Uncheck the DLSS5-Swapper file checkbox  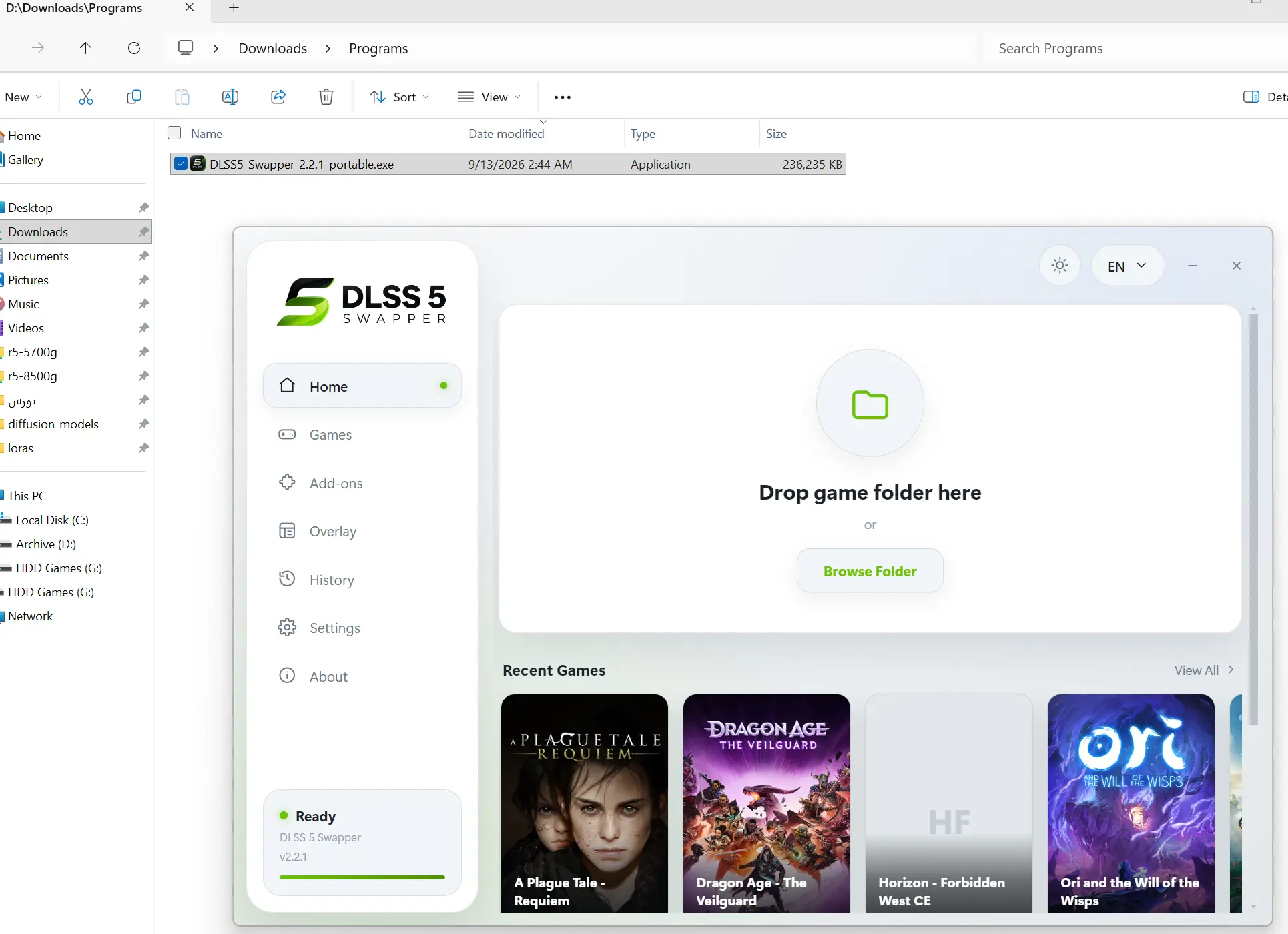[x=181, y=164]
